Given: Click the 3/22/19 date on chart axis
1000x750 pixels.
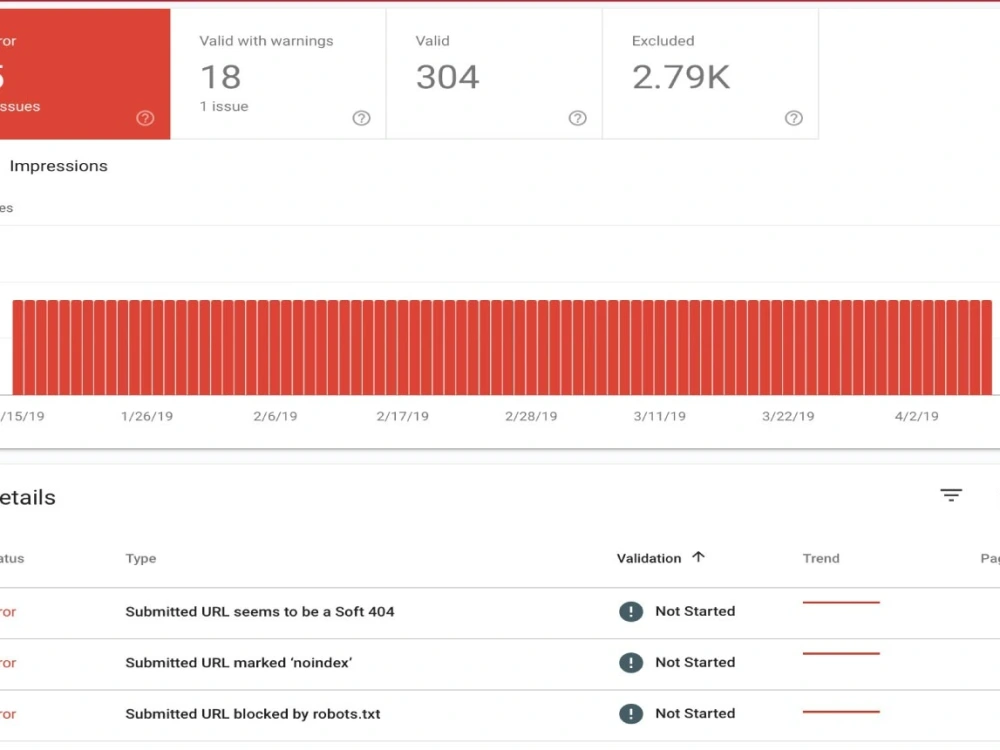Looking at the screenshot, I should point(788,416).
